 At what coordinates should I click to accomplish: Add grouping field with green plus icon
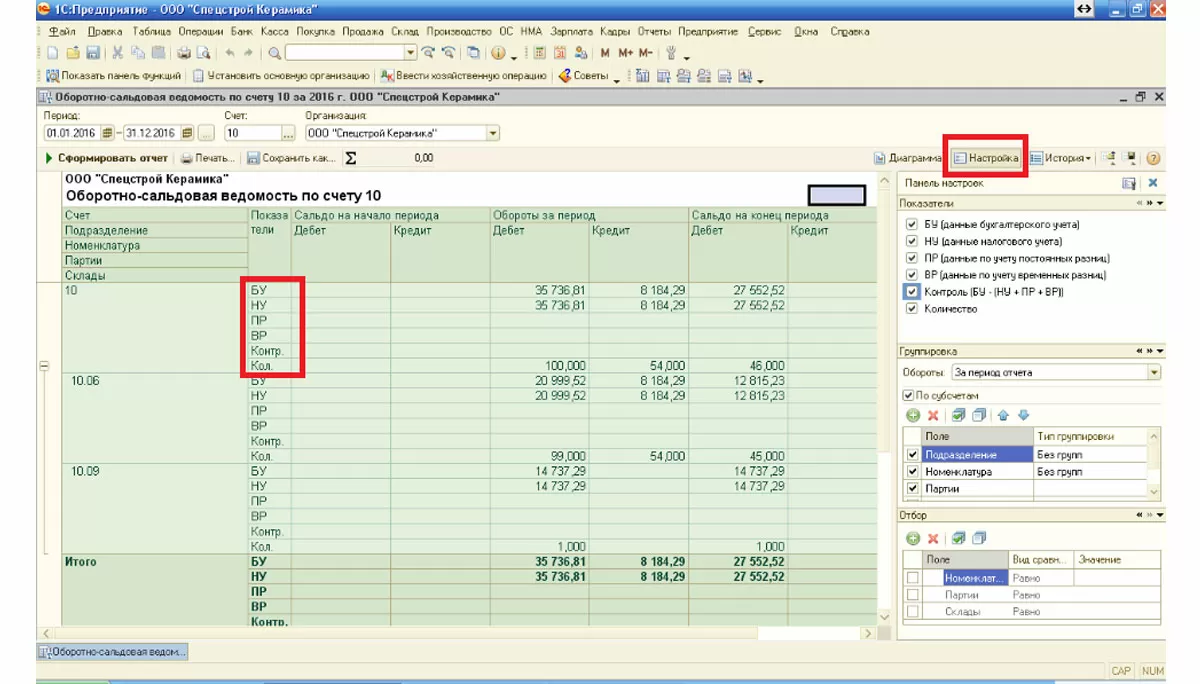point(913,416)
